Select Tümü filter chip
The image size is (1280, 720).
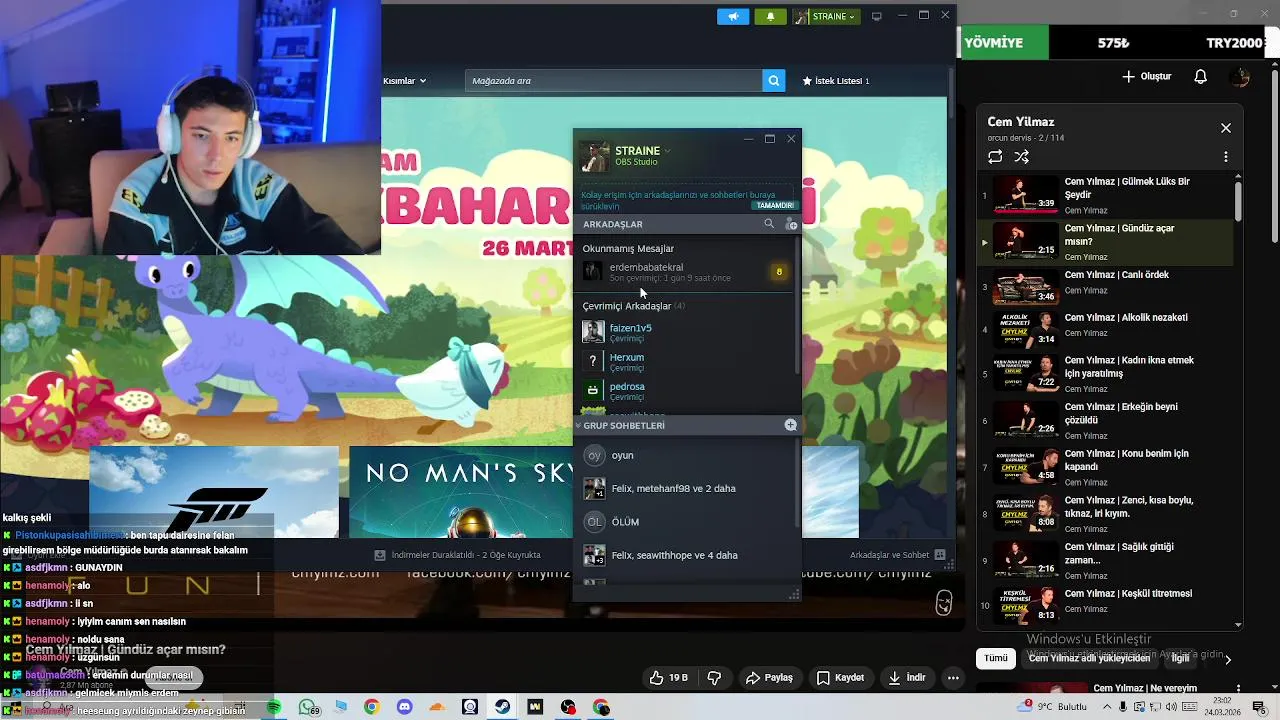click(996, 658)
